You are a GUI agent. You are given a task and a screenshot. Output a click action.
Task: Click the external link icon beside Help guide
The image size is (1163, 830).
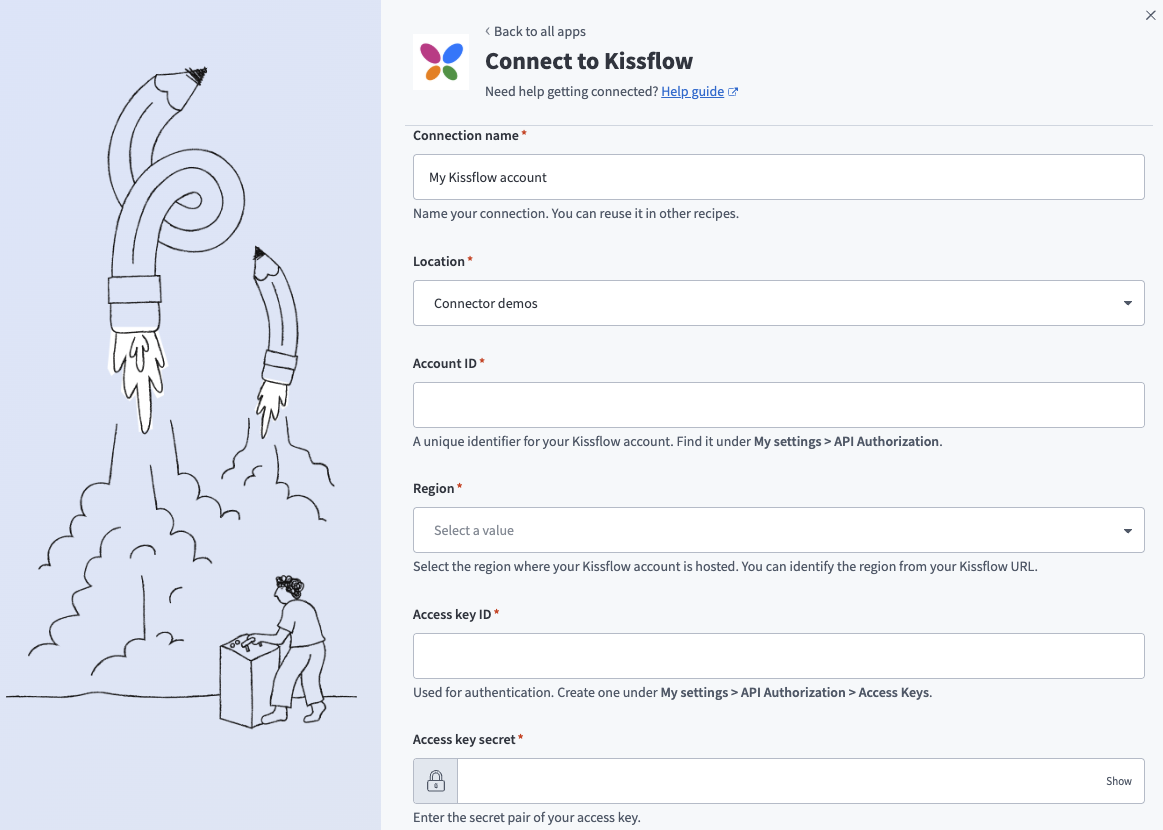click(x=733, y=92)
